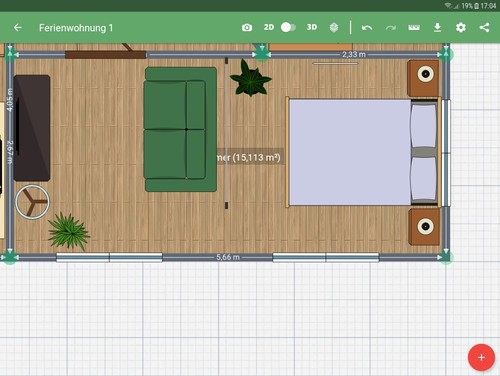Select the bottom-right wall corner node
The width and height of the screenshot is (500, 376).
point(446,257)
